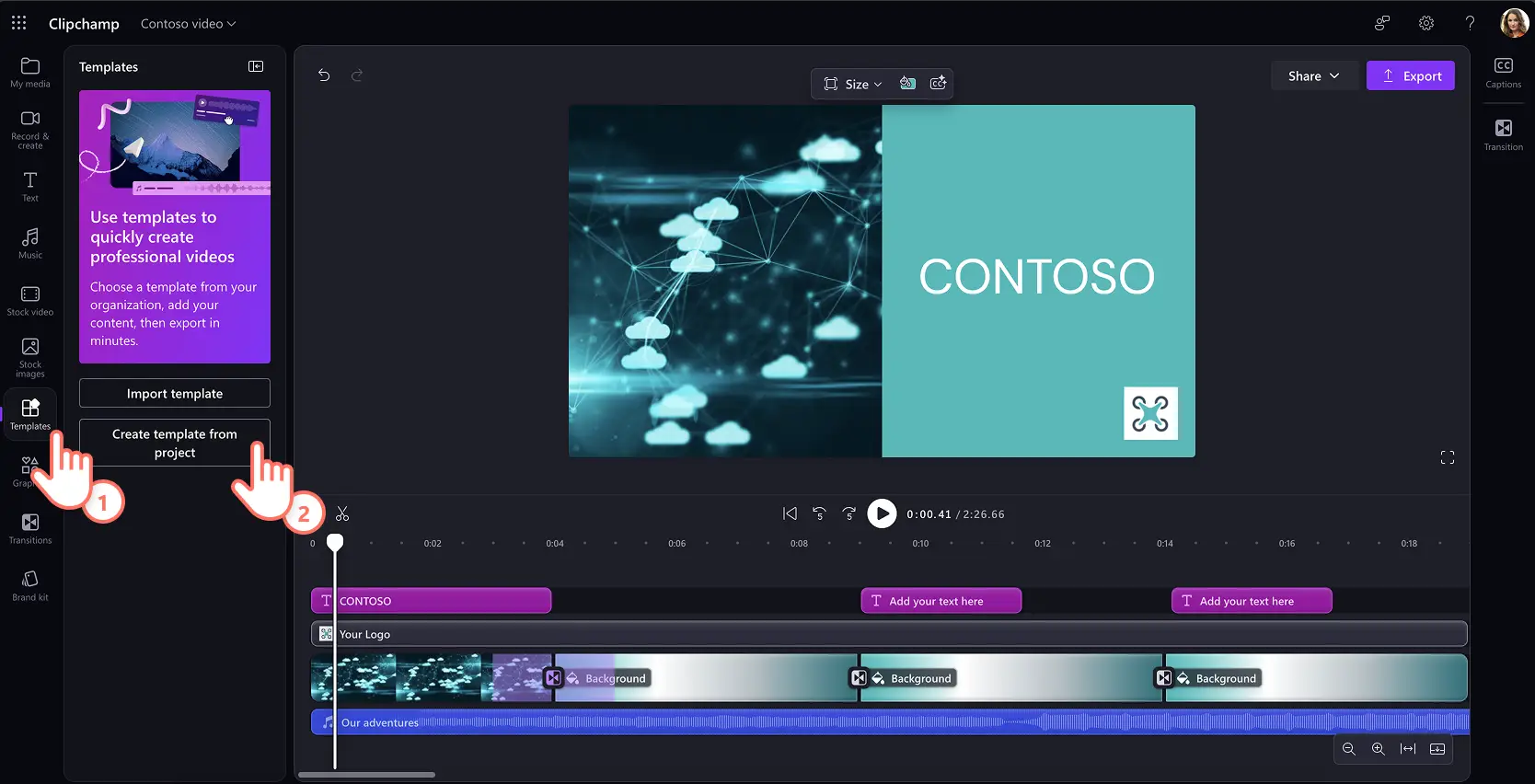Select the Your Logo track clip
Image resolution: width=1535 pixels, height=784 pixels.
(889, 634)
